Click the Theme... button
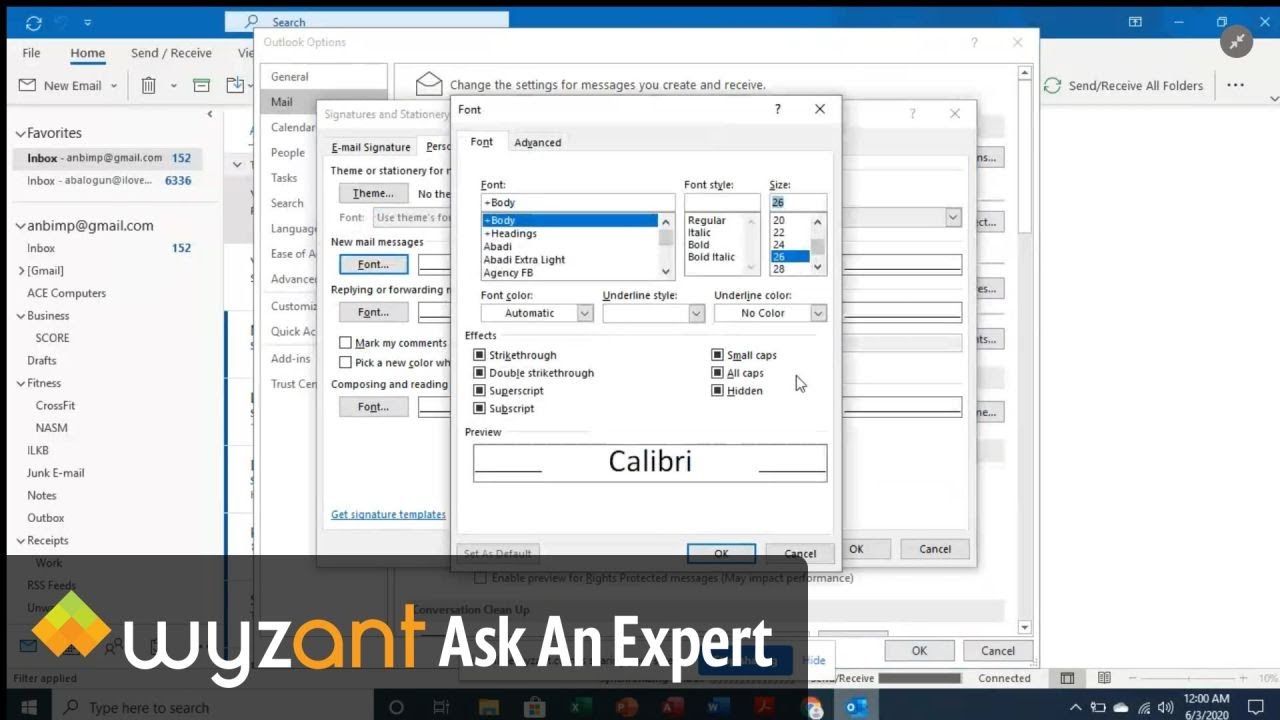This screenshot has width=1280, height=720. (x=373, y=194)
